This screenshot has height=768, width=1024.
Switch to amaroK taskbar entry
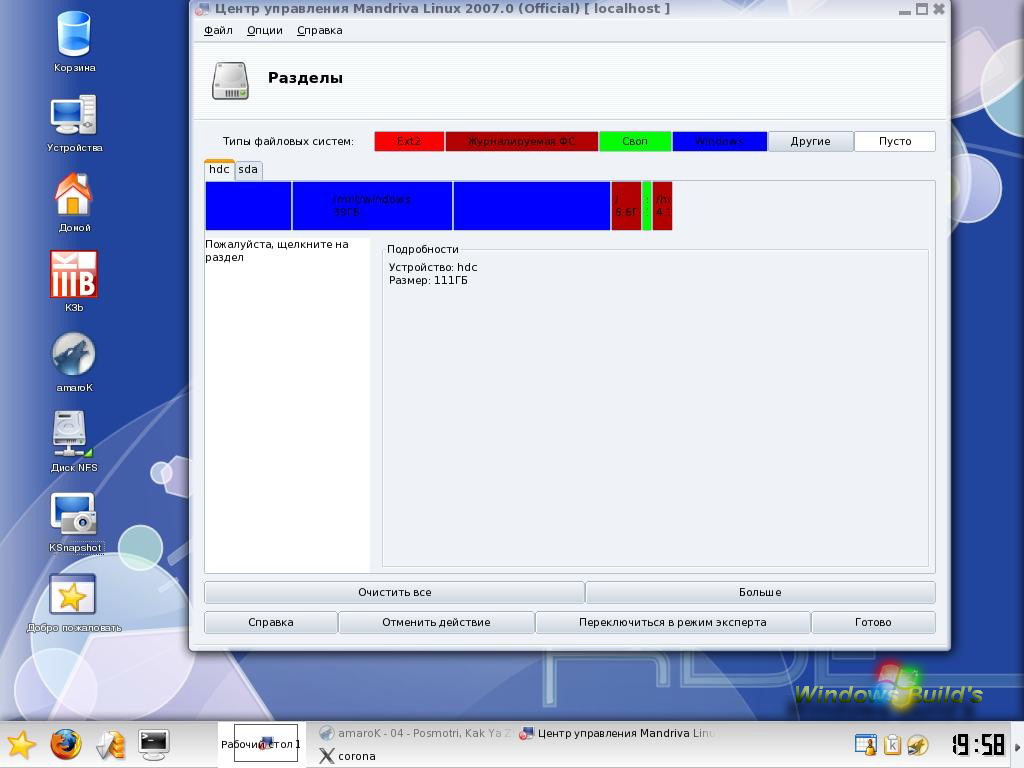click(x=415, y=733)
